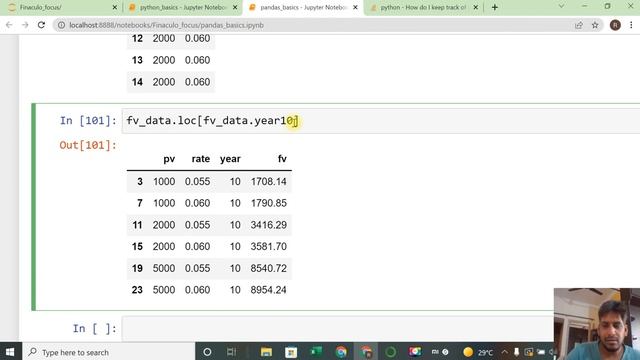Click row index 7 in output table
Screen dimensions: 640x360
pos(140,203)
